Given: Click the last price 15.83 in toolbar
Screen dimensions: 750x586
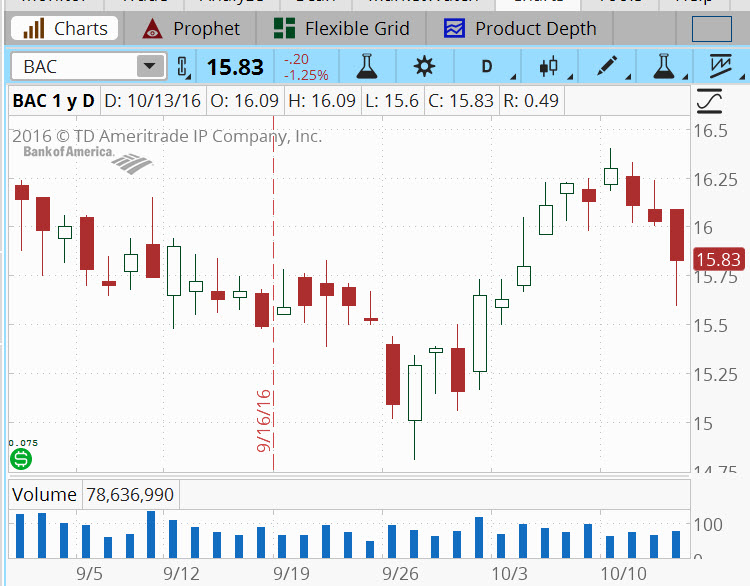Looking at the screenshot, I should [235, 67].
